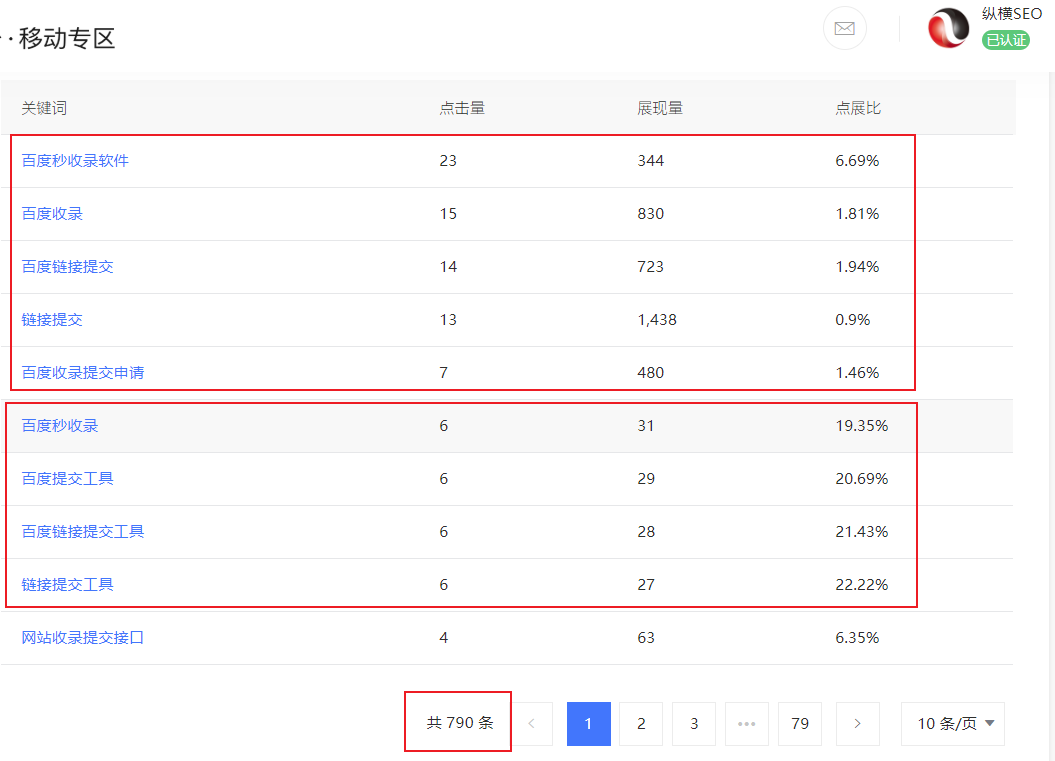
Task: Open the 10 条/页 page size dropdown
Action: (x=953, y=724)
